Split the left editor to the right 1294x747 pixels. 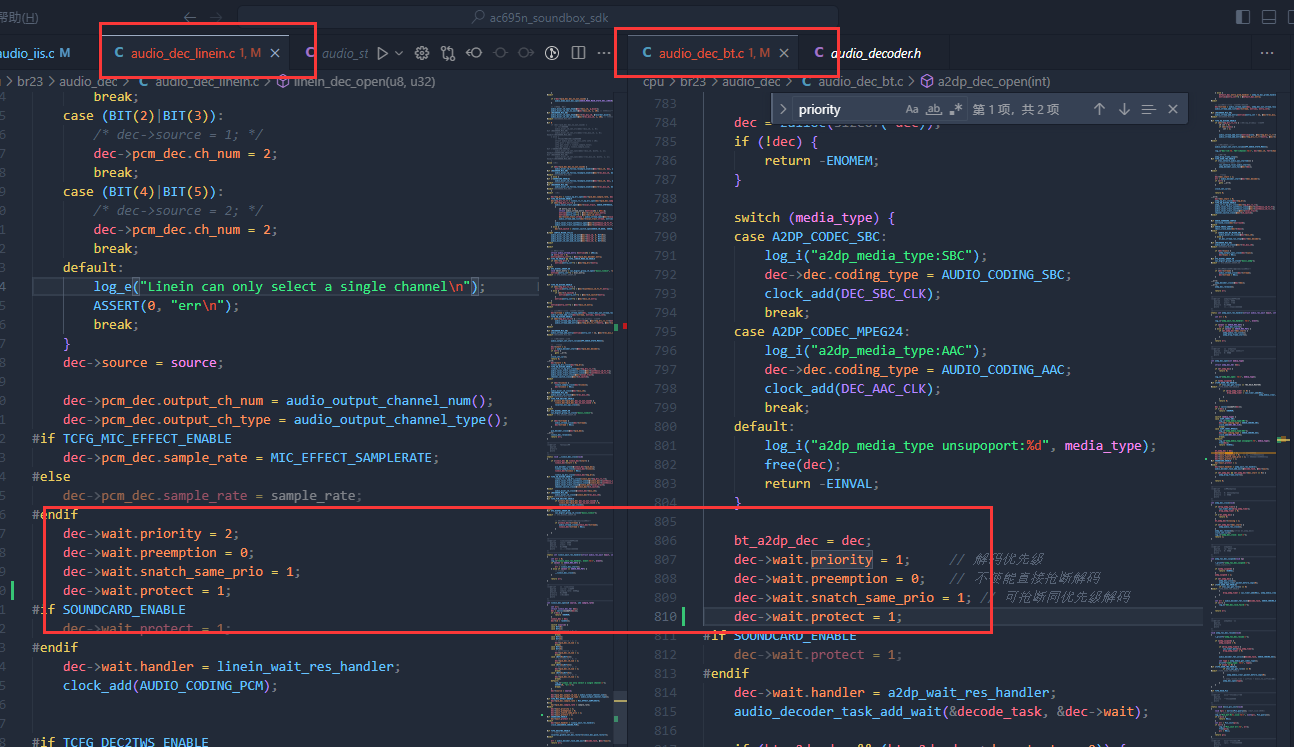click(x=578, y=53)
